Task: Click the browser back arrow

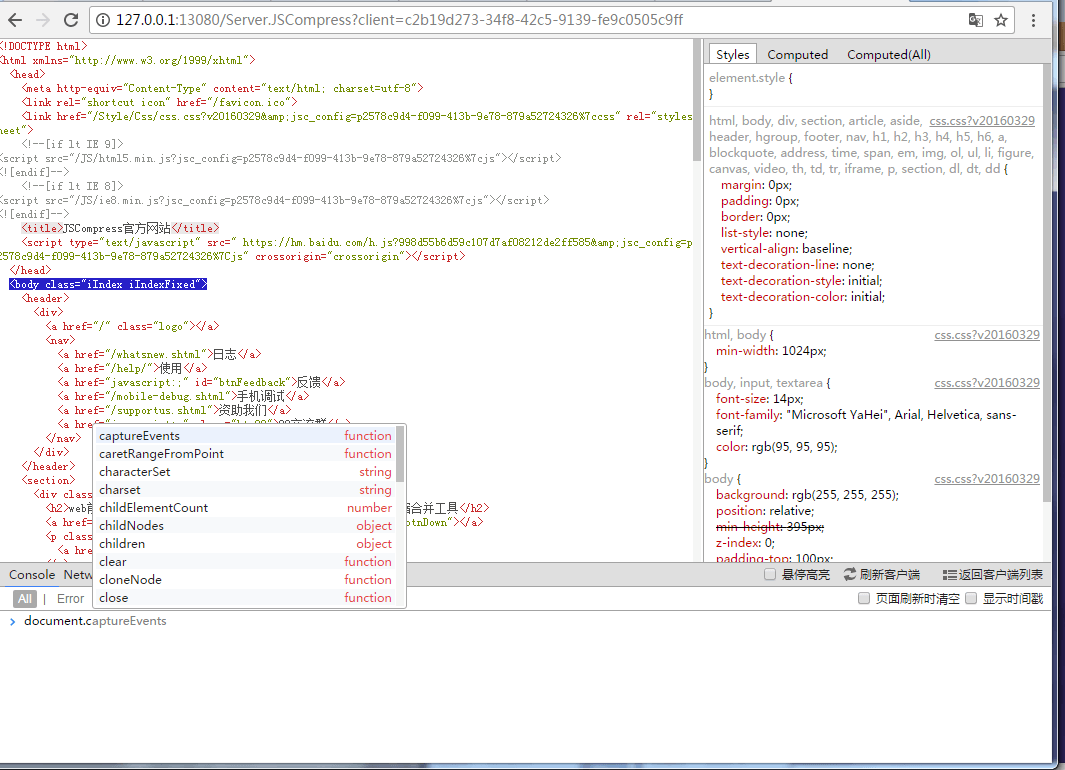Action: (15, 20)
